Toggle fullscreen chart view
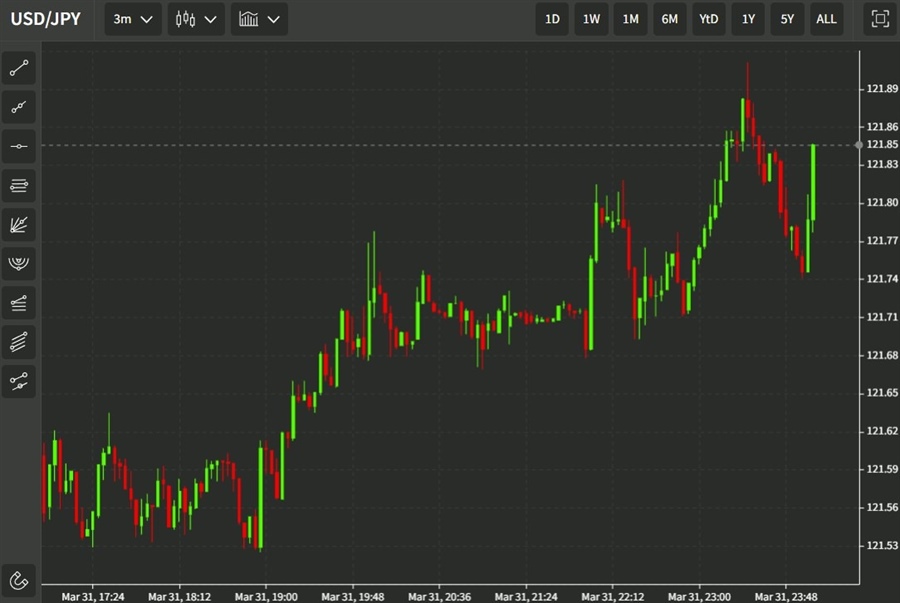The image size is (900, 603). pyautogui.click(x=880, y=19)
